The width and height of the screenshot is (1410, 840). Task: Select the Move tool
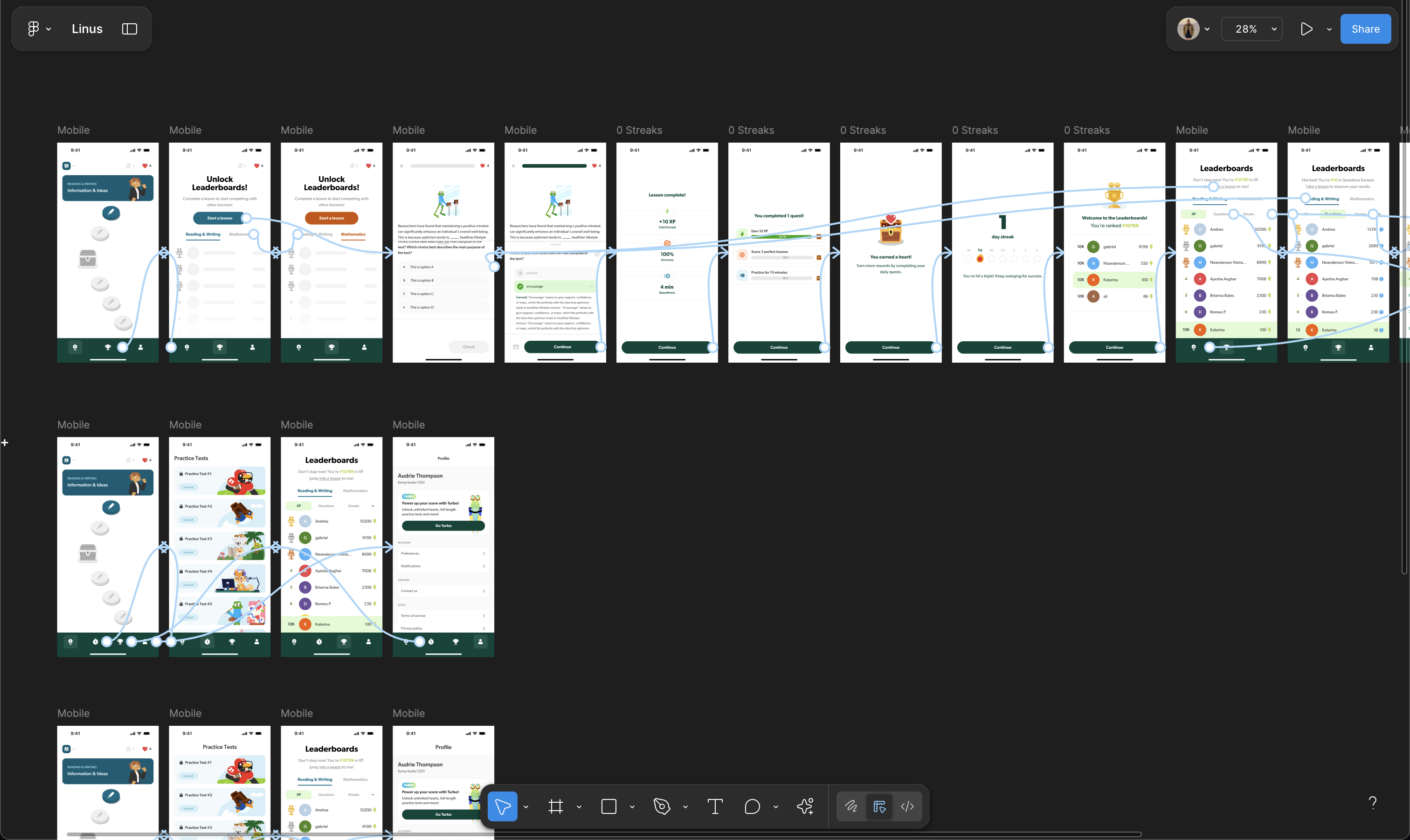click(502, 806)
